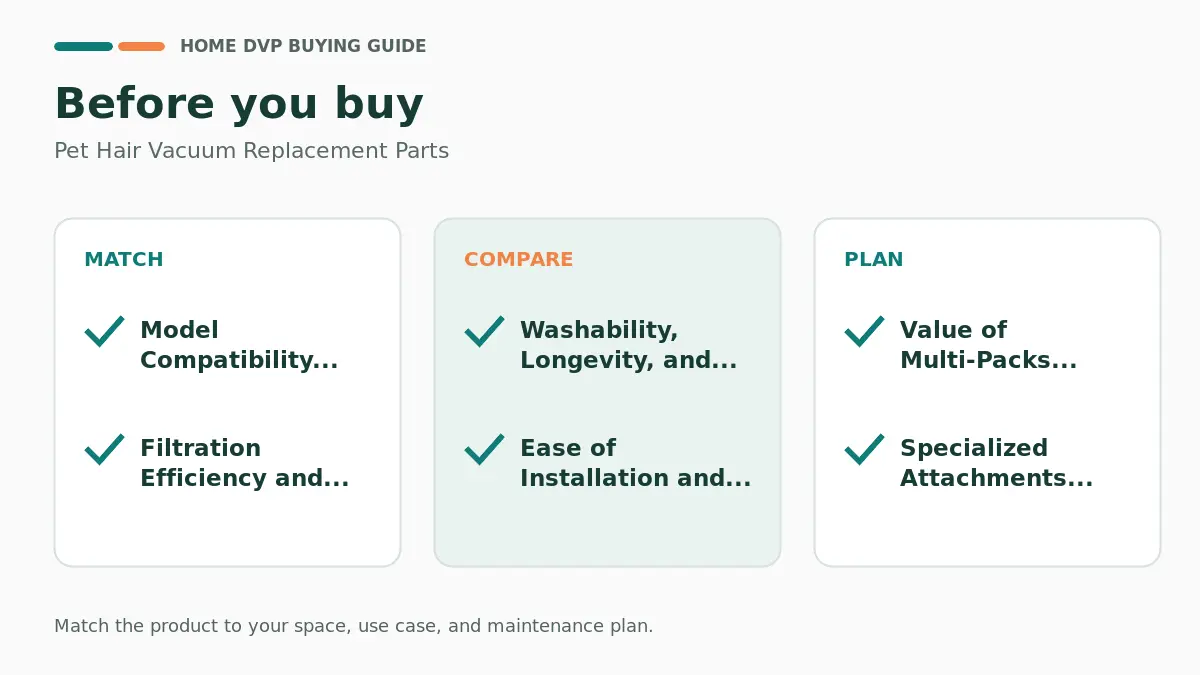
Task: Expand the truncated Value of Multi-Packs... item
Action: click(988, 345)
